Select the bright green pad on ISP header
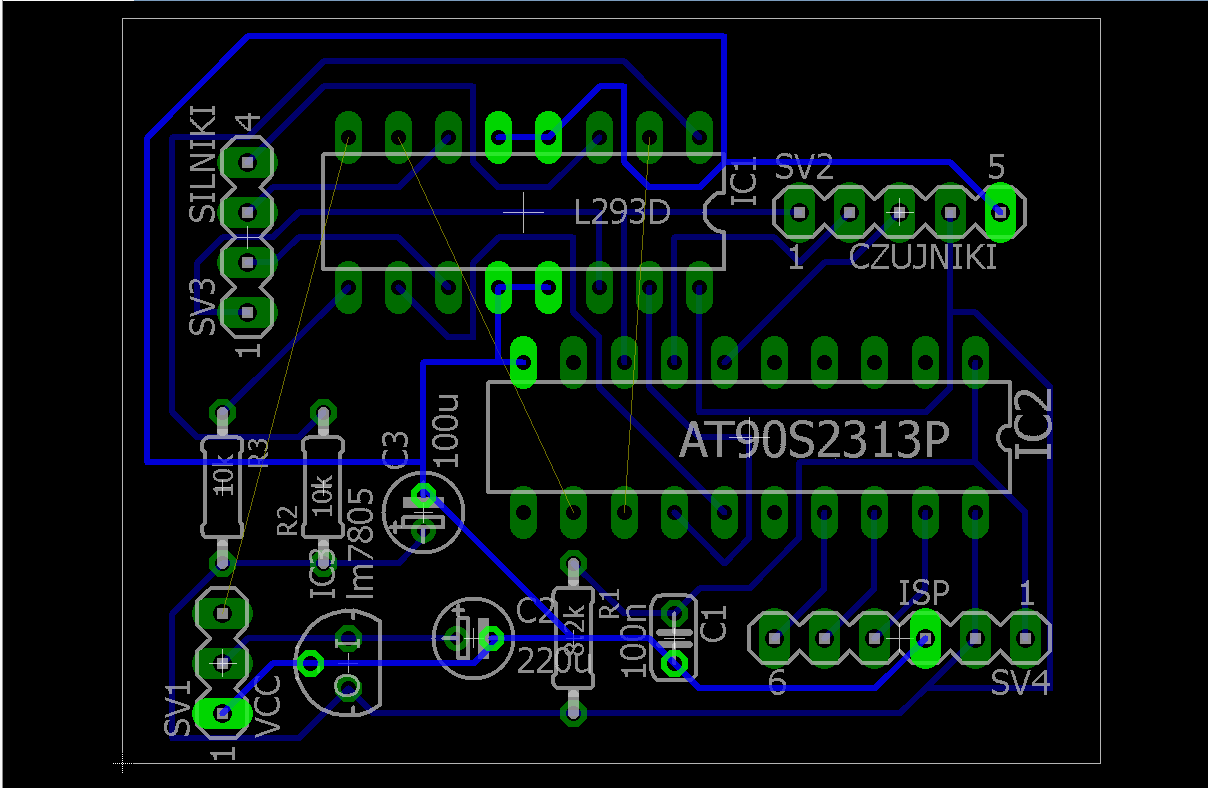Screen dimensions: 1208x788 pos(925,638)
